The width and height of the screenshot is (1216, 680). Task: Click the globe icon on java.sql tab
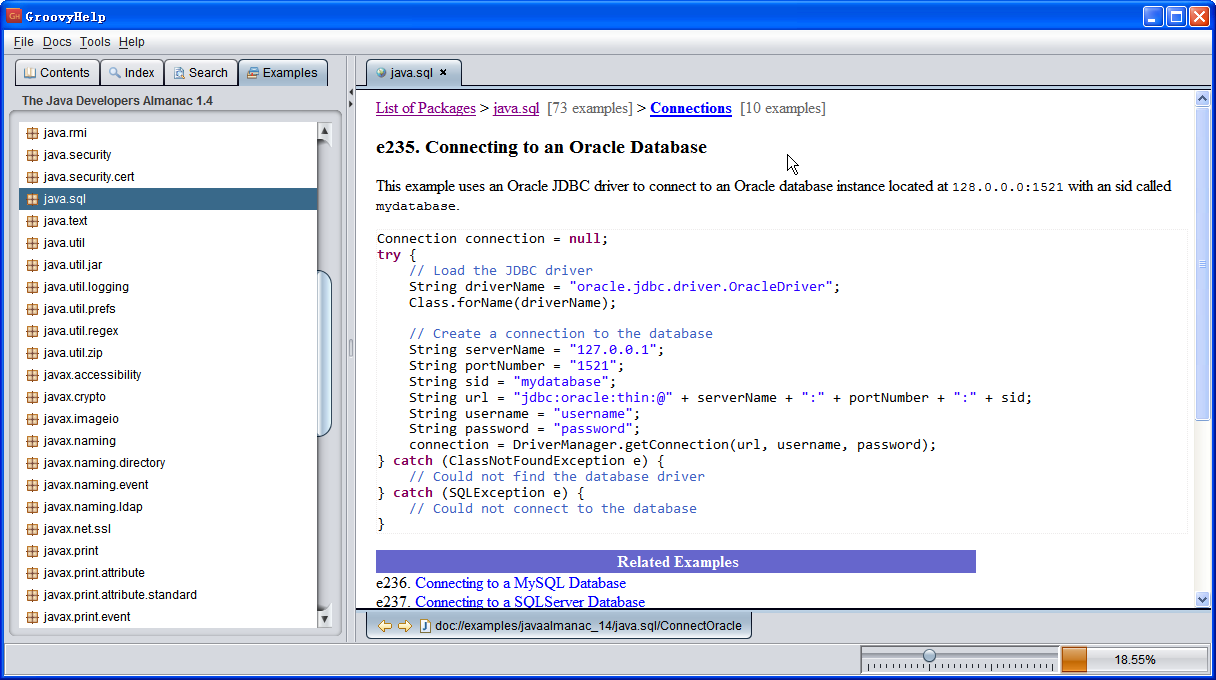381,73
